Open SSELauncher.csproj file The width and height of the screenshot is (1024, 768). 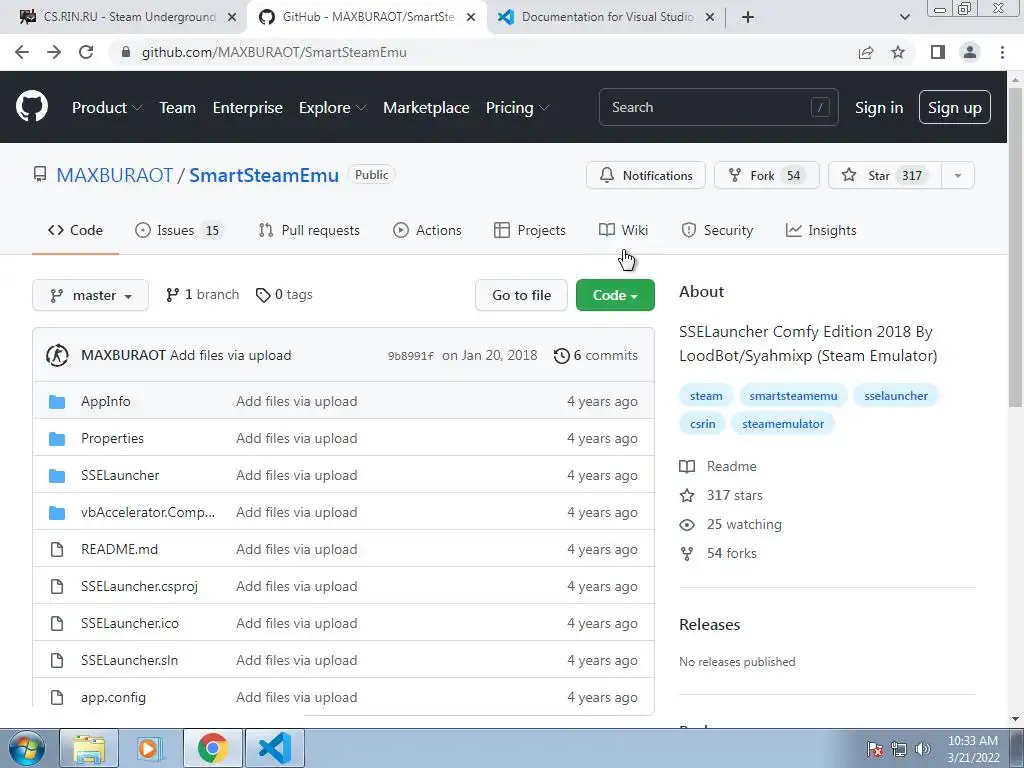pos(139,586)
